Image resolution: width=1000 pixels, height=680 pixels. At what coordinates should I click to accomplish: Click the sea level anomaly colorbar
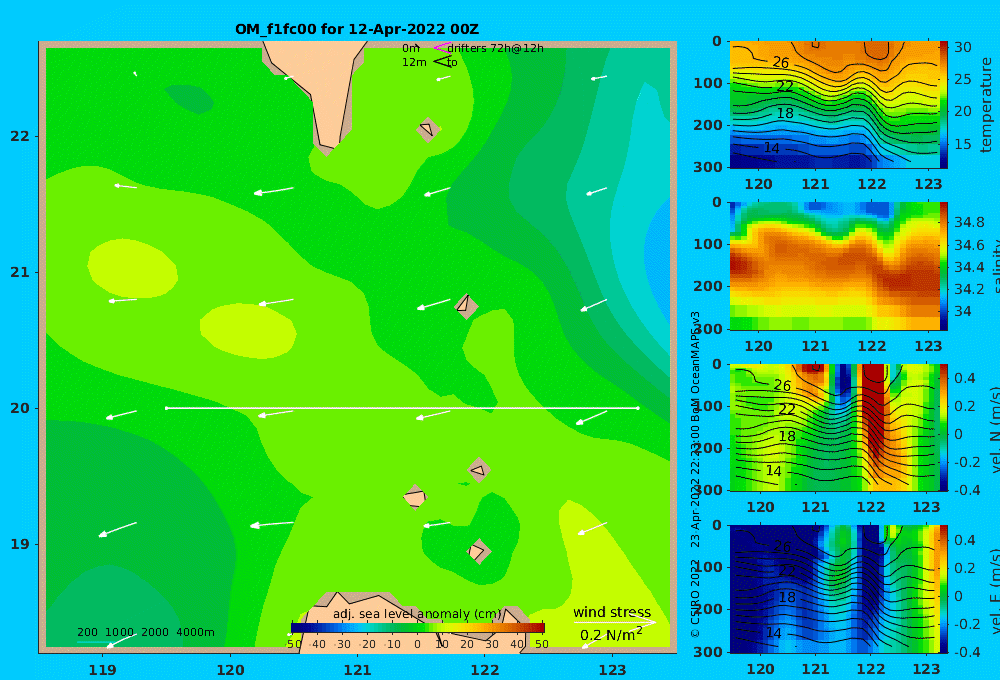click(x=418, y=628)
